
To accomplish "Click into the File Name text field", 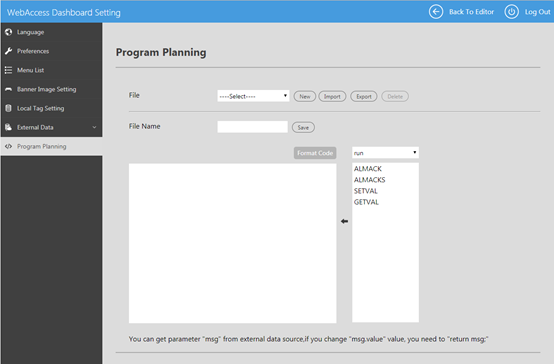I will click(x=252, y=127).
